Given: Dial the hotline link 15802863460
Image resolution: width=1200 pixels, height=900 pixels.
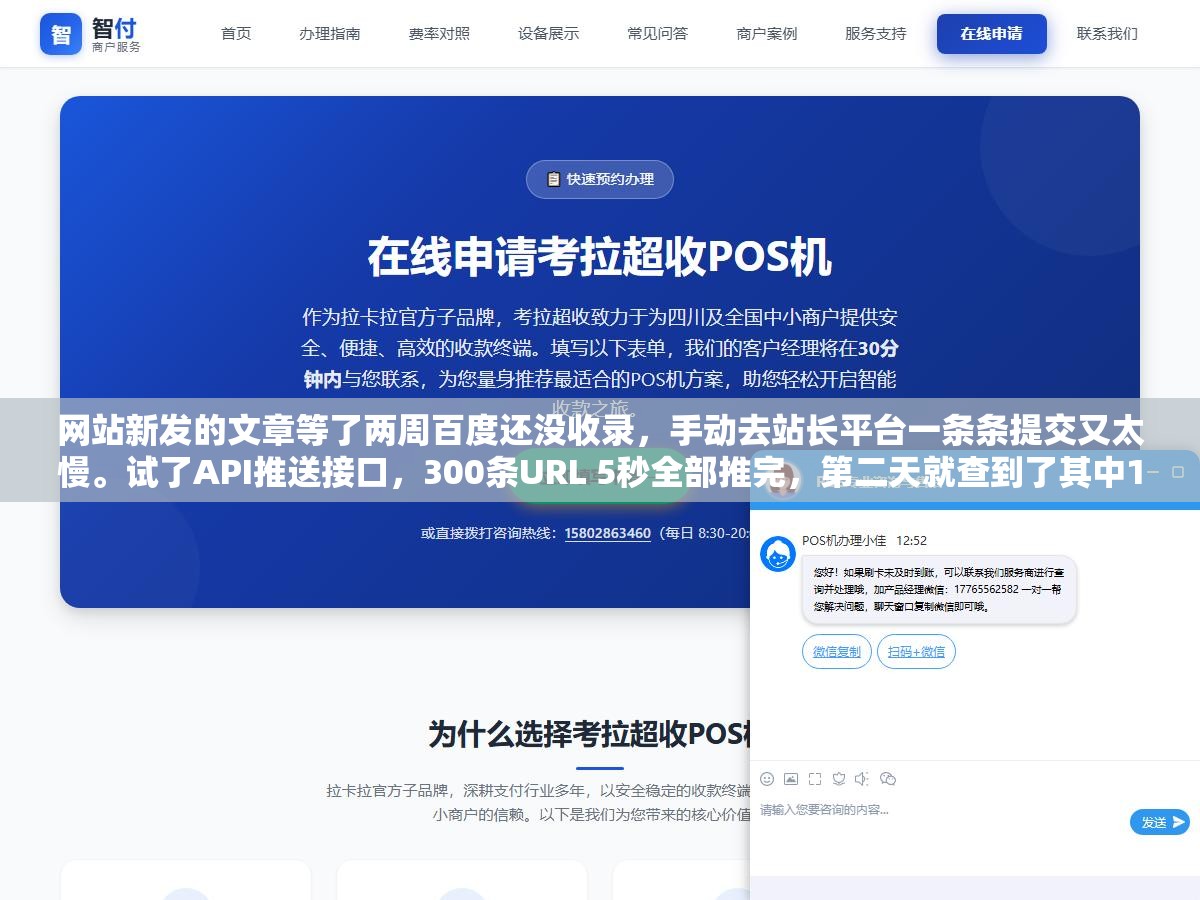Looking at the screenshot, I should click(607, 533).
